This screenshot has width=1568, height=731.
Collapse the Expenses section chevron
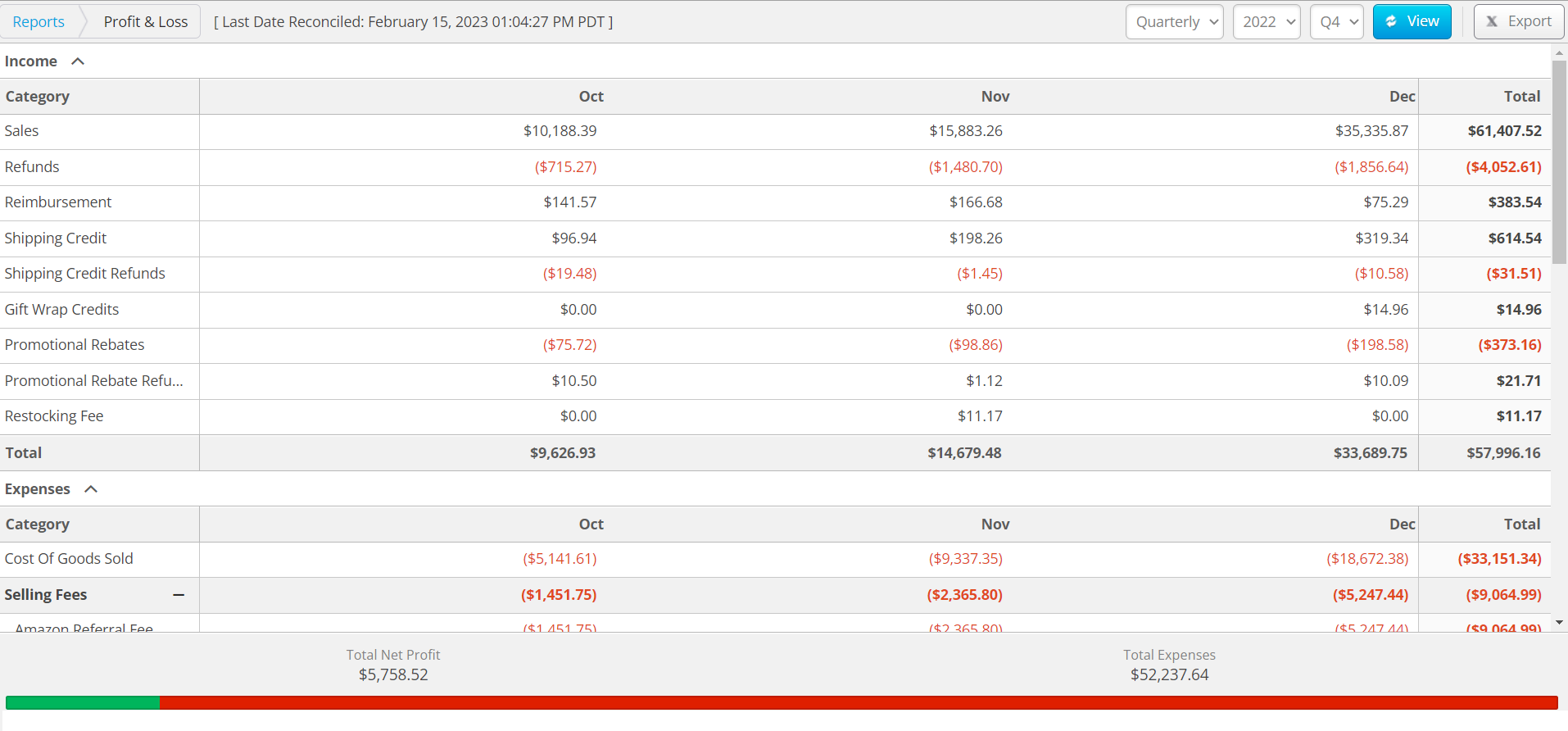(x=91, y=489)
